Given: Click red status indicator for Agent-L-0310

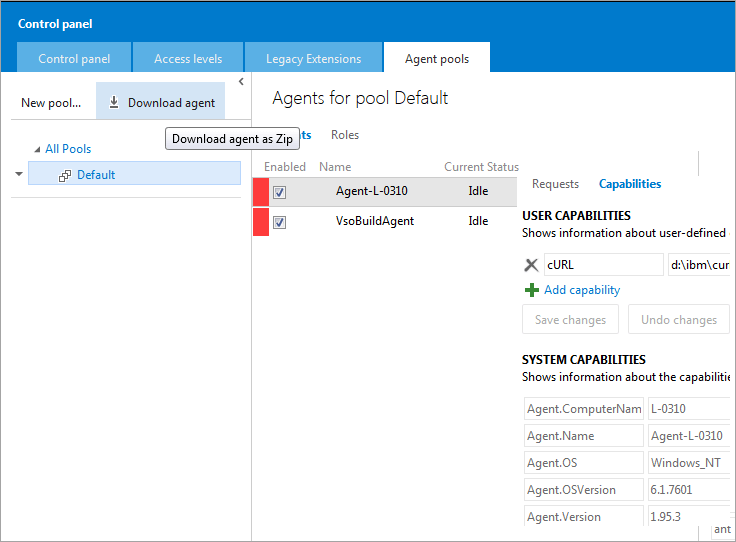Looking at the screenshot, I should click(x=260, y=192).
